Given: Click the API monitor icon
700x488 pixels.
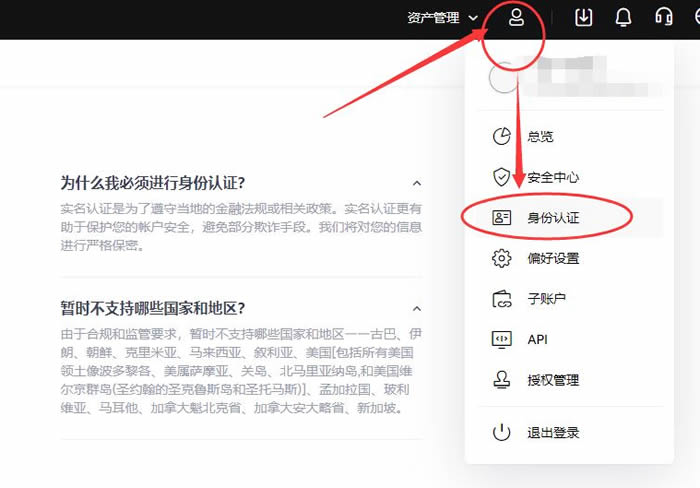Looking at the screenshot, I should click(x=502, y=340).
